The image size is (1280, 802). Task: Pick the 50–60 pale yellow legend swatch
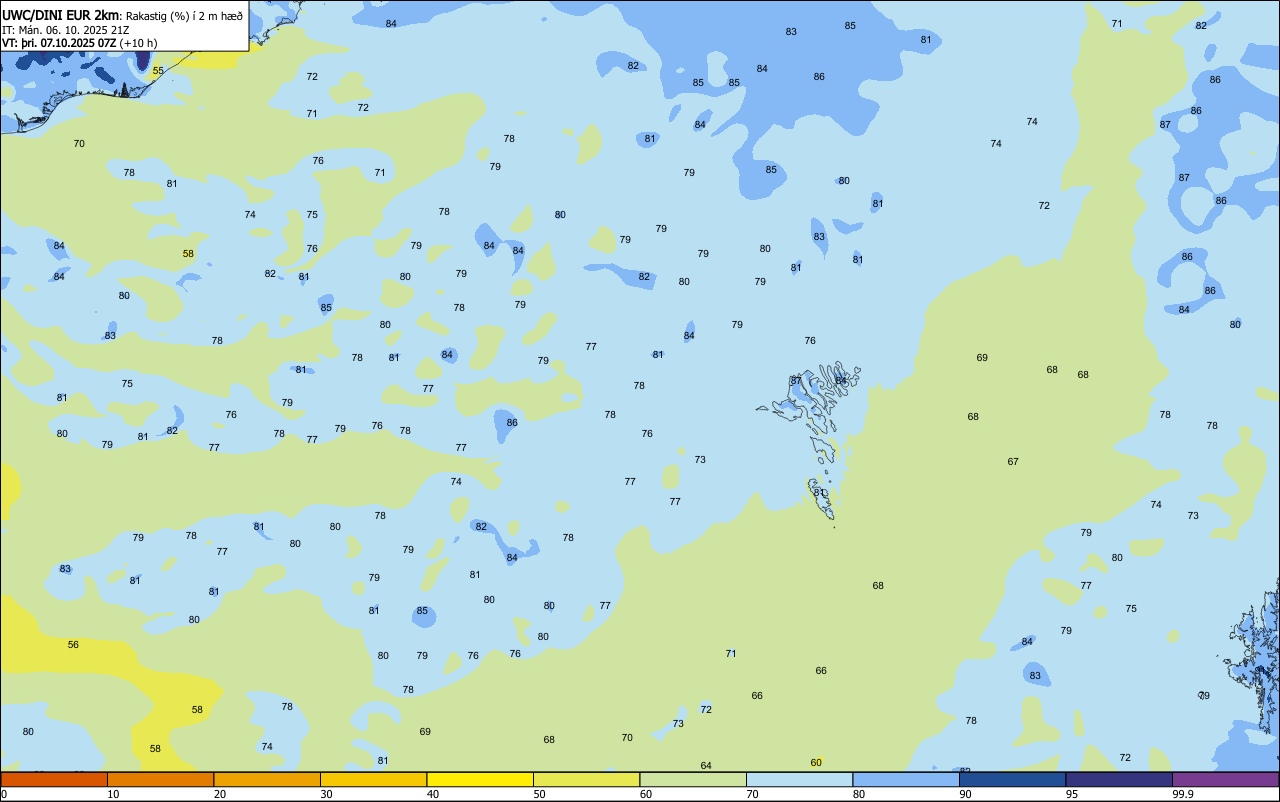[x=586, y=779]
